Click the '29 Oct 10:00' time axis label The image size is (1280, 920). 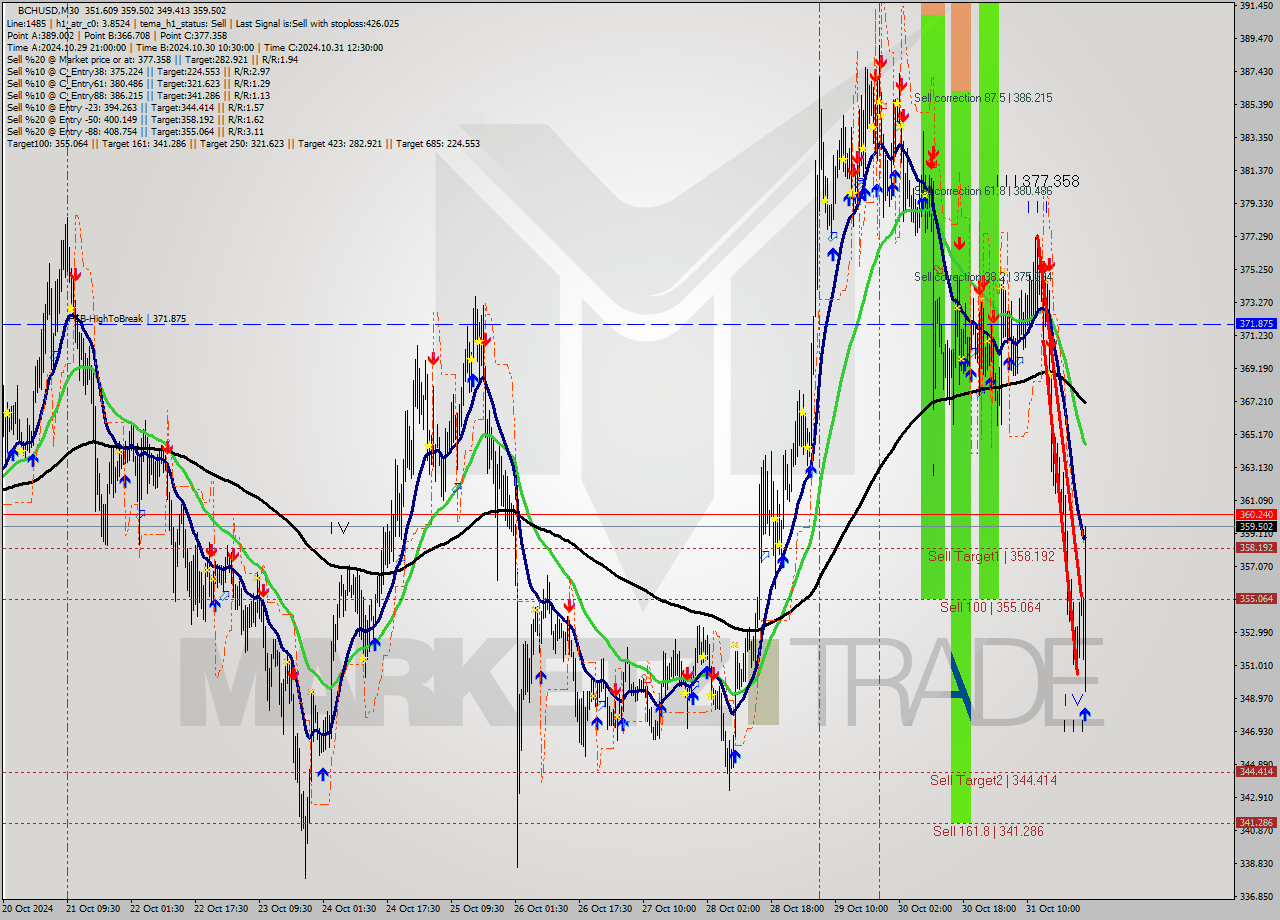tap(861, 909)
